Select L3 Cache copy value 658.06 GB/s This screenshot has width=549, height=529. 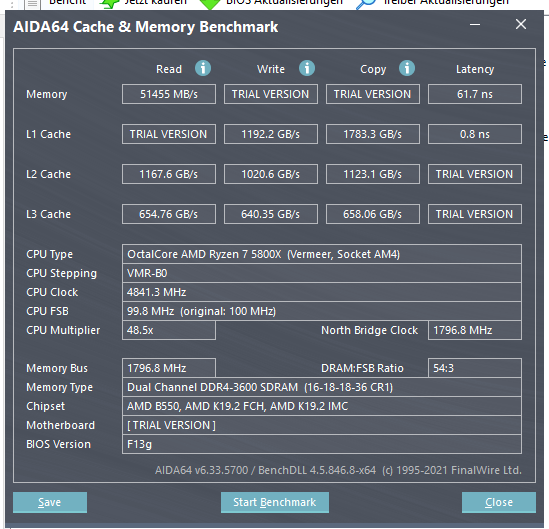click(373, 214)
